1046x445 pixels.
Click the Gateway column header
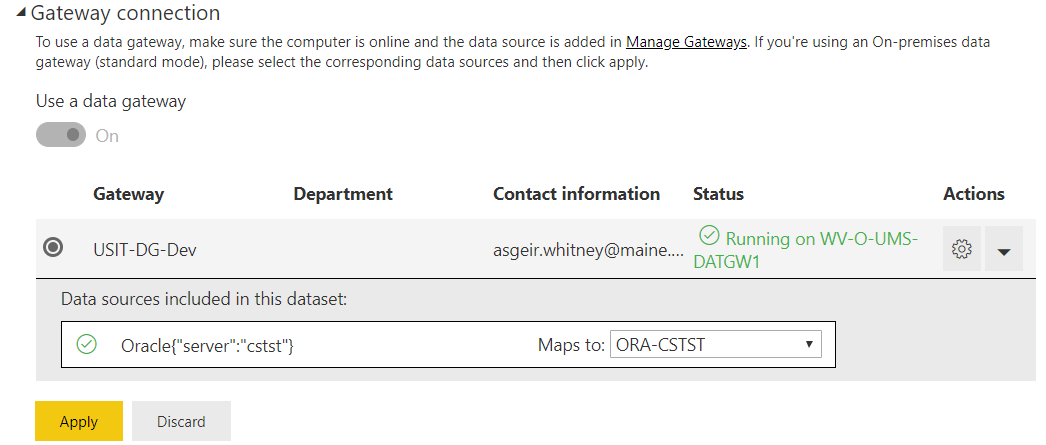coord(128,193)
